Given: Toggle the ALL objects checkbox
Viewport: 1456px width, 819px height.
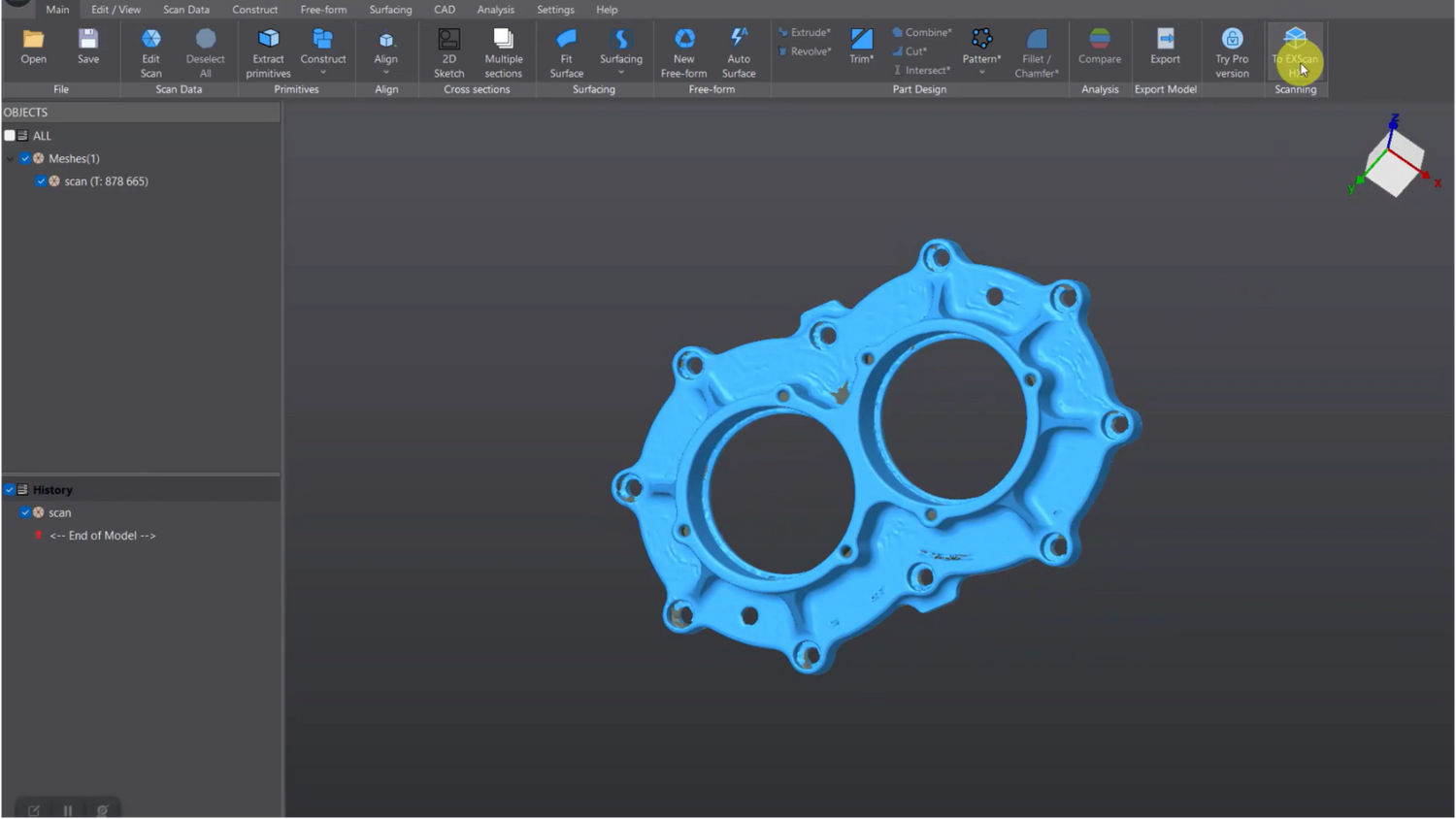Looking at the screenshot, I should 10,136.
